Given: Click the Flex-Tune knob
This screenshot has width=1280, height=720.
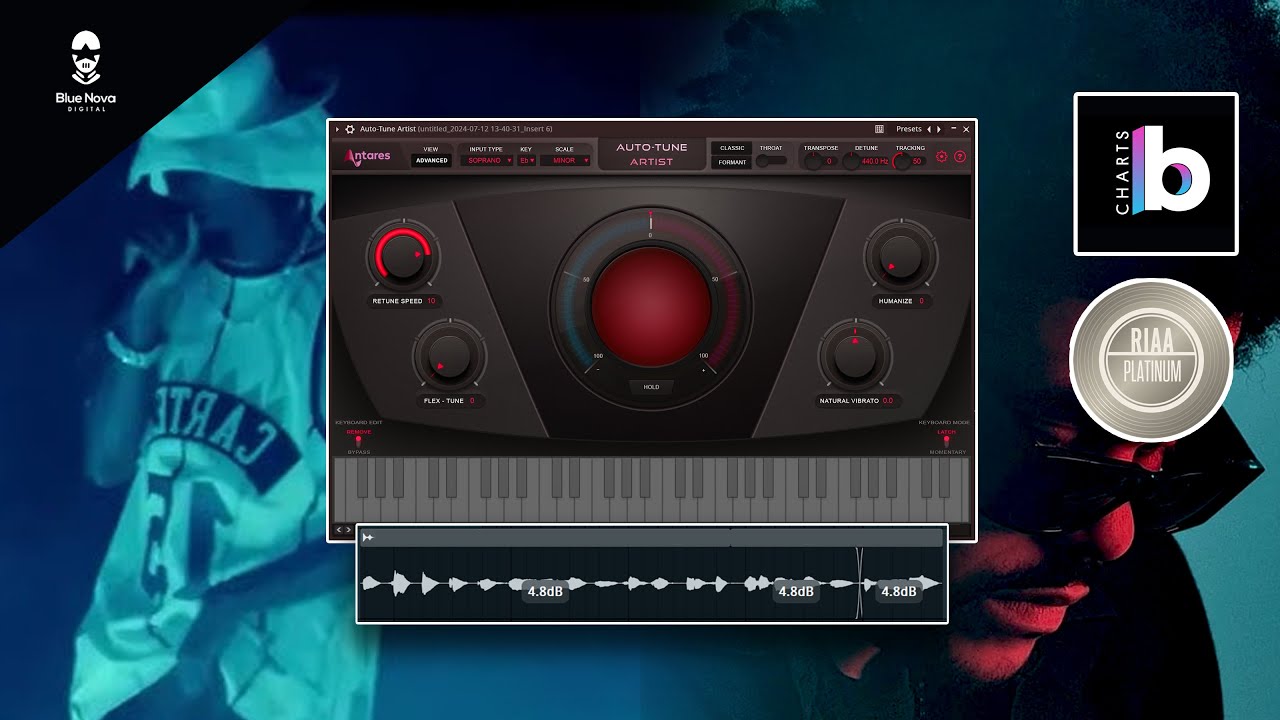Looking at the screenshot, I should (x=449, y=355).
